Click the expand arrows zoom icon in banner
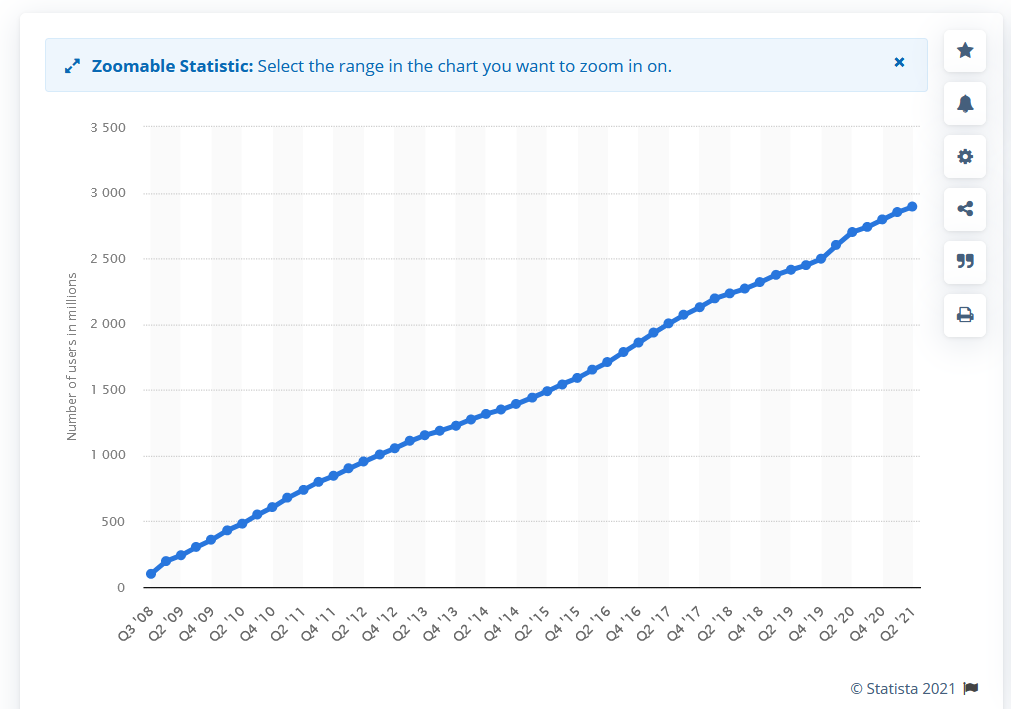The height and width of the screenshot is (709, 1011). pyautogui.click(x=72, y=66)
